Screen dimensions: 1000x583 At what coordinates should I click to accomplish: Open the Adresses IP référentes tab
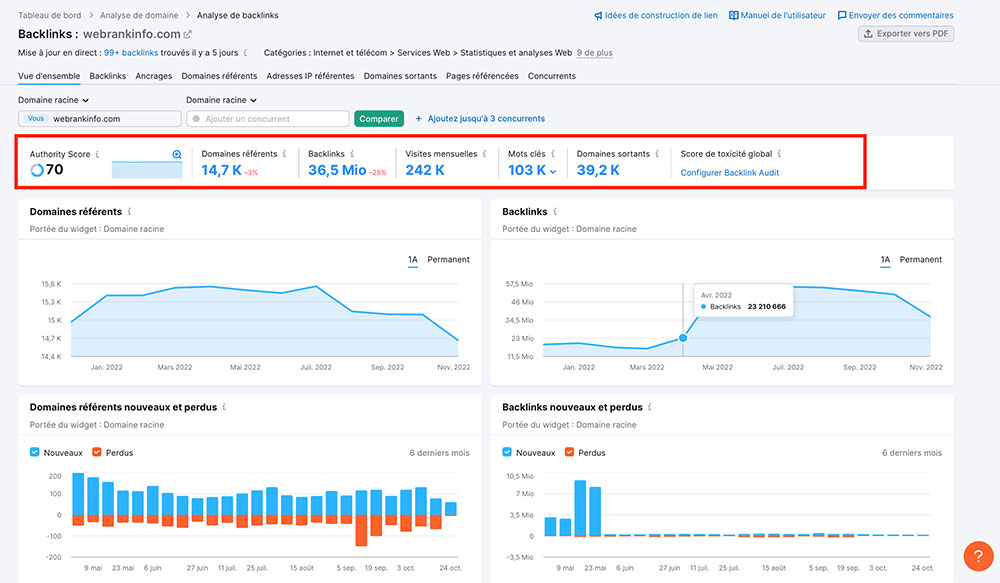click(311, 76)
